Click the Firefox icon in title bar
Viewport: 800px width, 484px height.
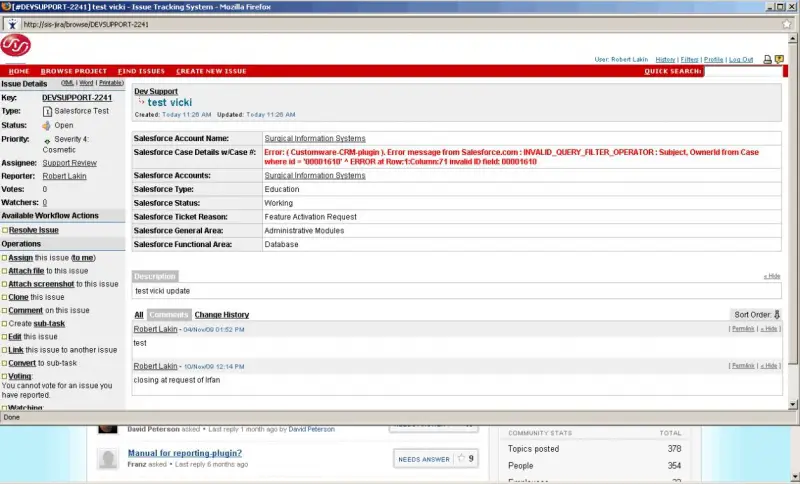click(6, 7)
